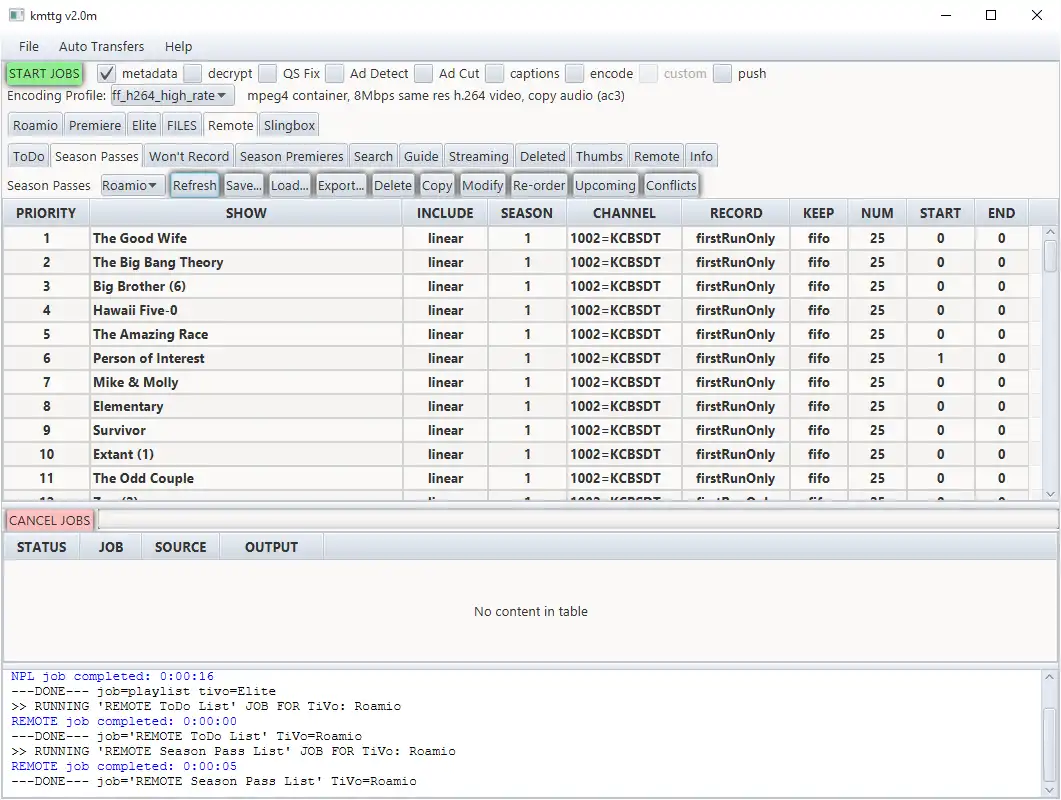Enable the Ad Detect checkbox

(x=335, y=73)
